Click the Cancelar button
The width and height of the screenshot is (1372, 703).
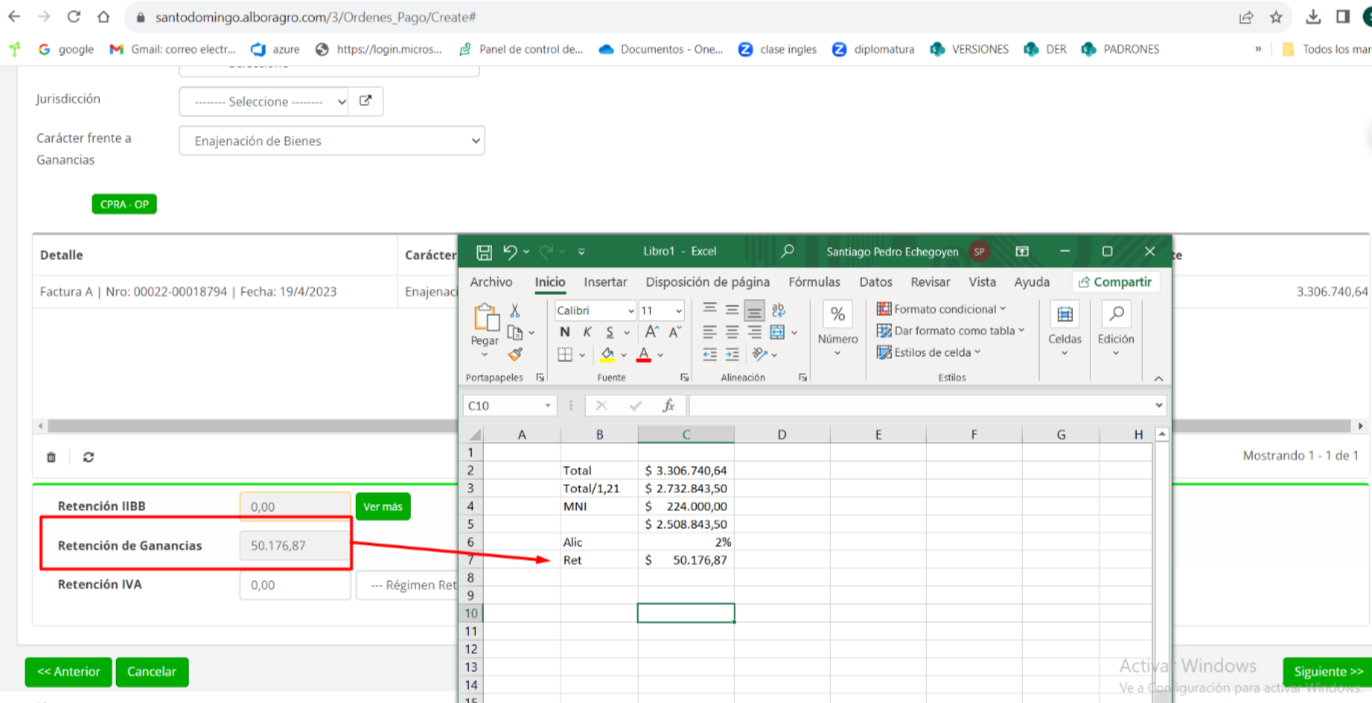[152, 672]
